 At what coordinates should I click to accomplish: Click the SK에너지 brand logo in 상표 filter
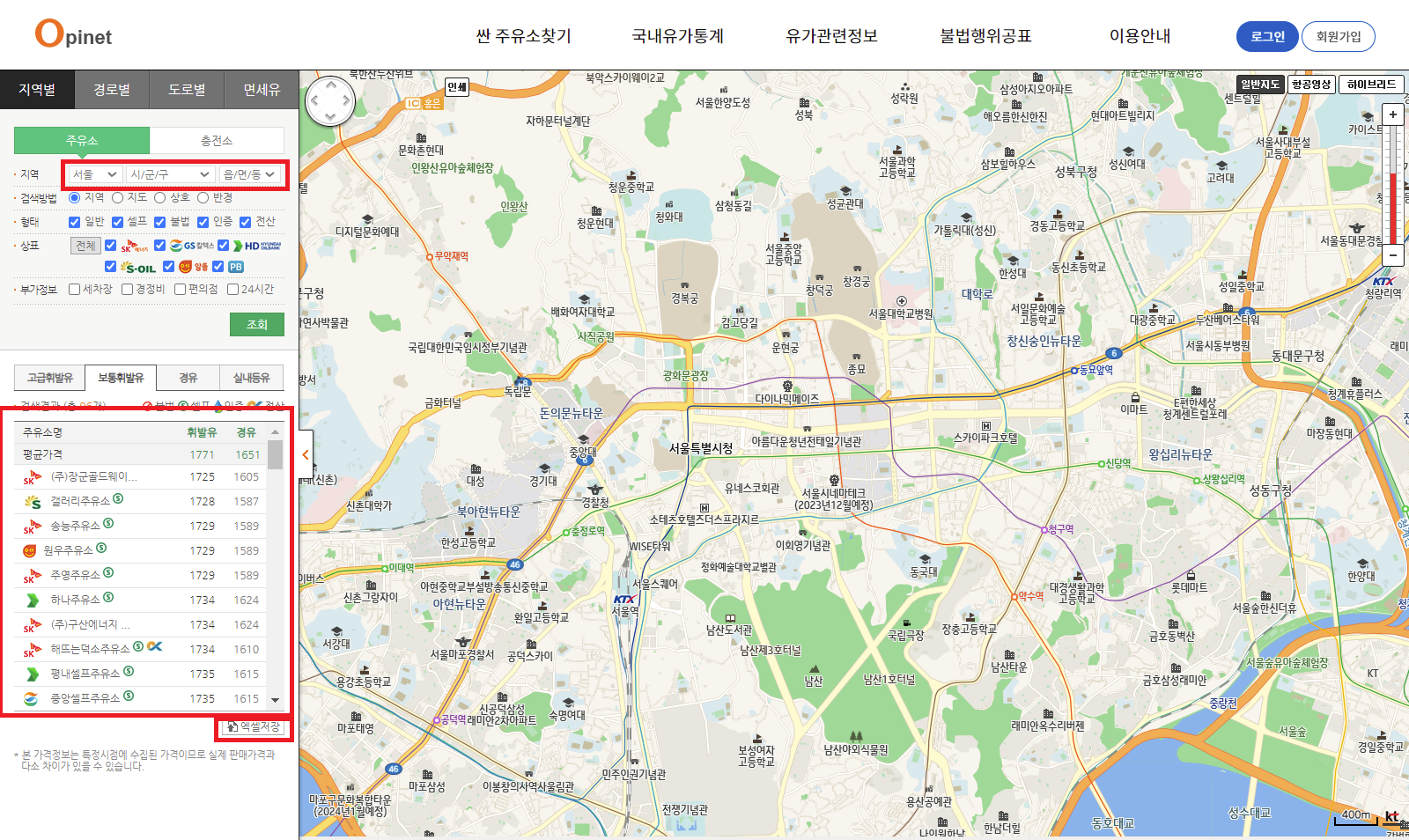click(x=135, y=246)
